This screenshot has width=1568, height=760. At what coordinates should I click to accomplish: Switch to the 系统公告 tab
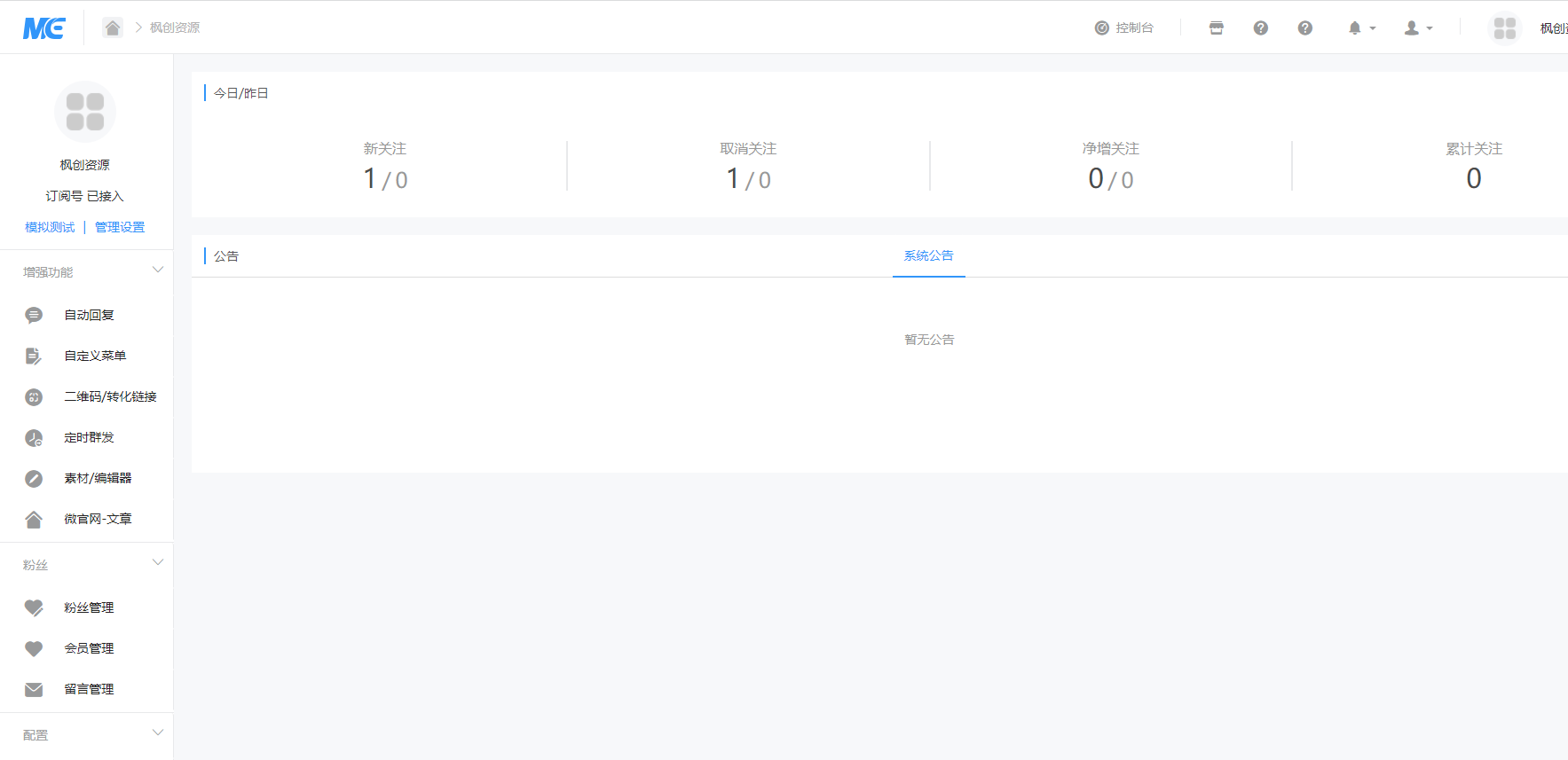point(928,255)
